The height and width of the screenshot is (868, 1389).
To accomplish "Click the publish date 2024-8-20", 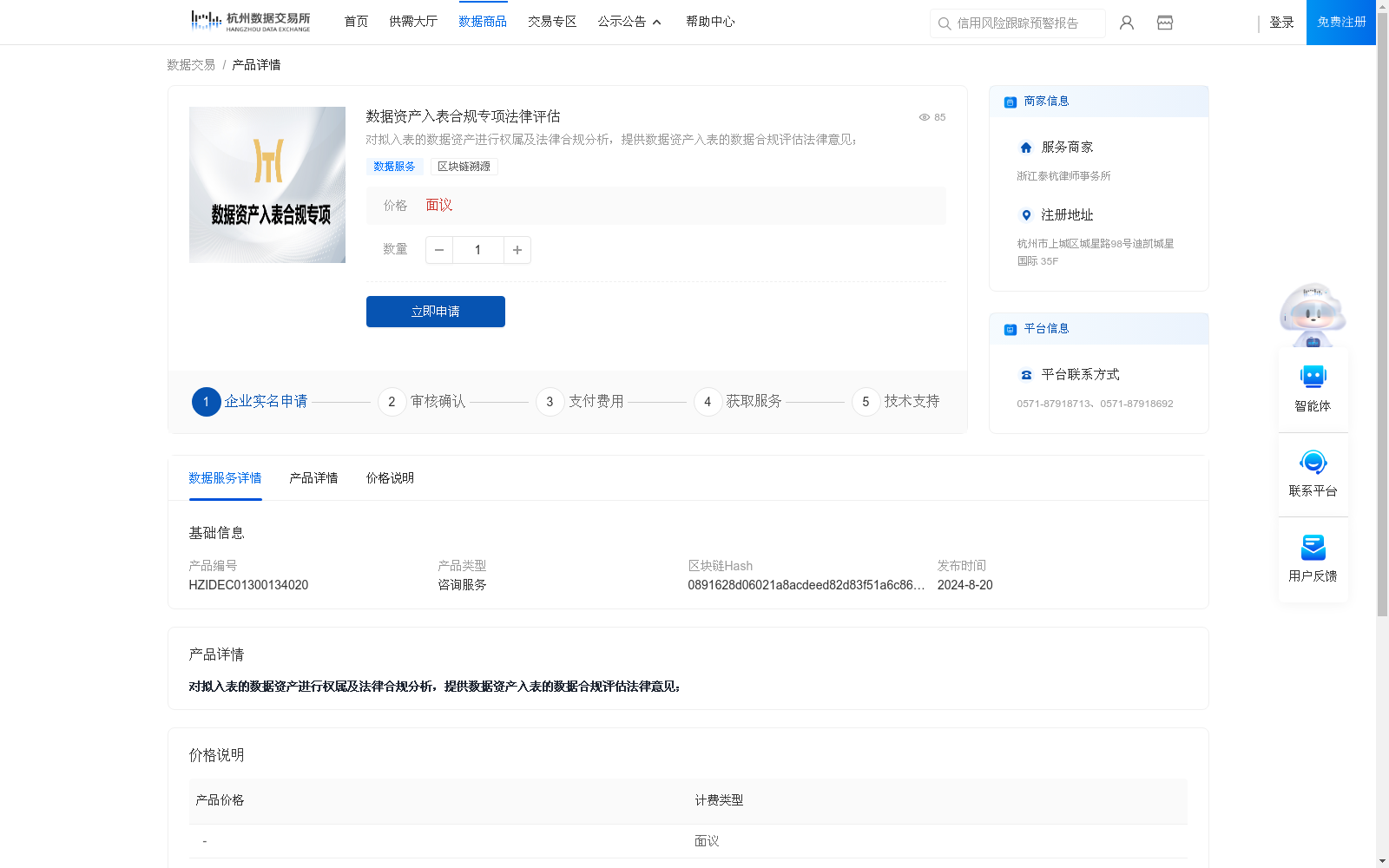I will tap(964, 585).
